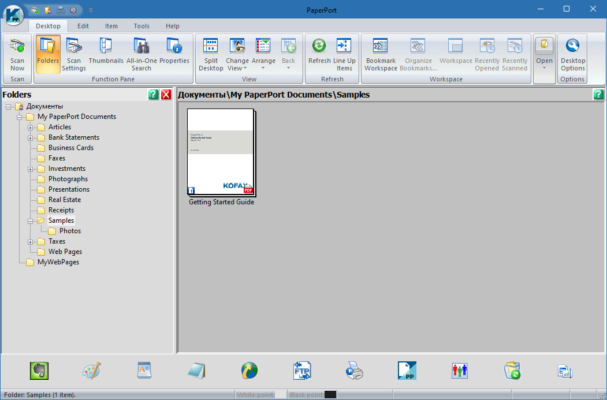Screen dimensions: 607x400
Task: Select Getting Started Guide thumbnail
Action: click(221, 152)
